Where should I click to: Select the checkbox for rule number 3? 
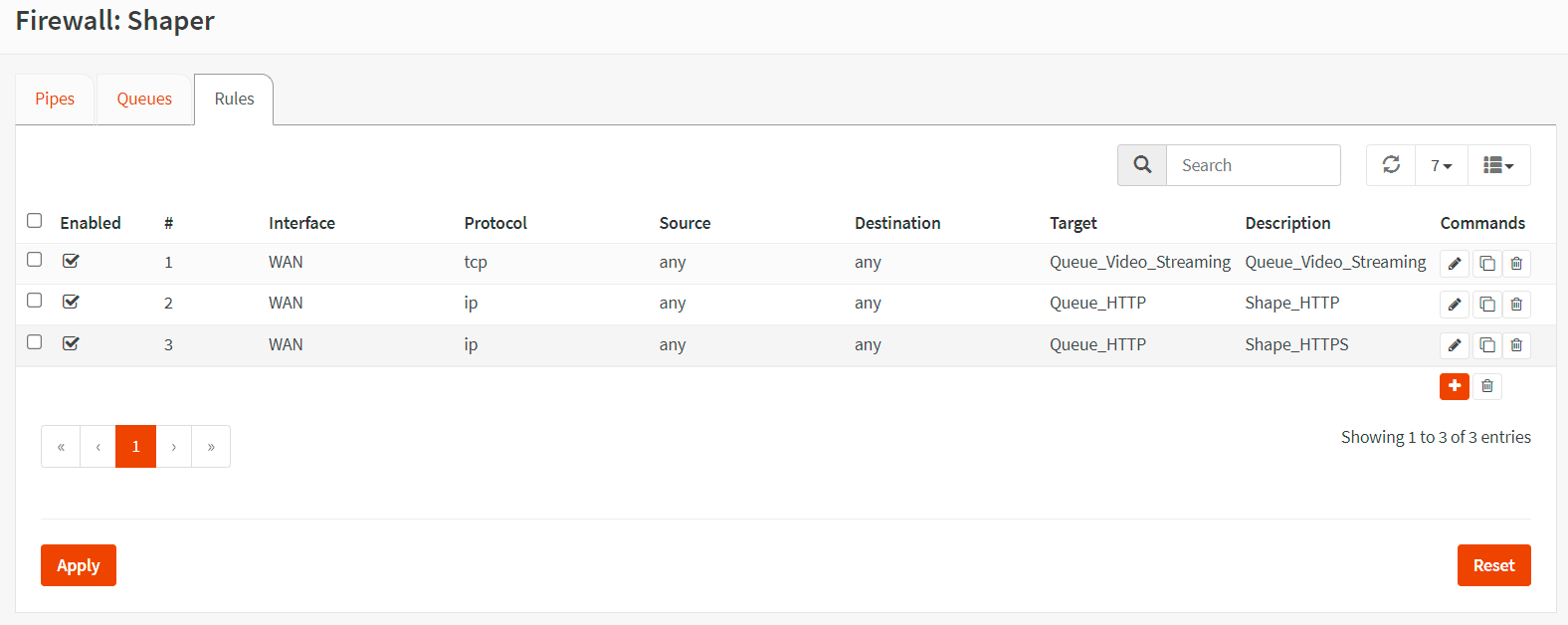(x=35, y=342)
